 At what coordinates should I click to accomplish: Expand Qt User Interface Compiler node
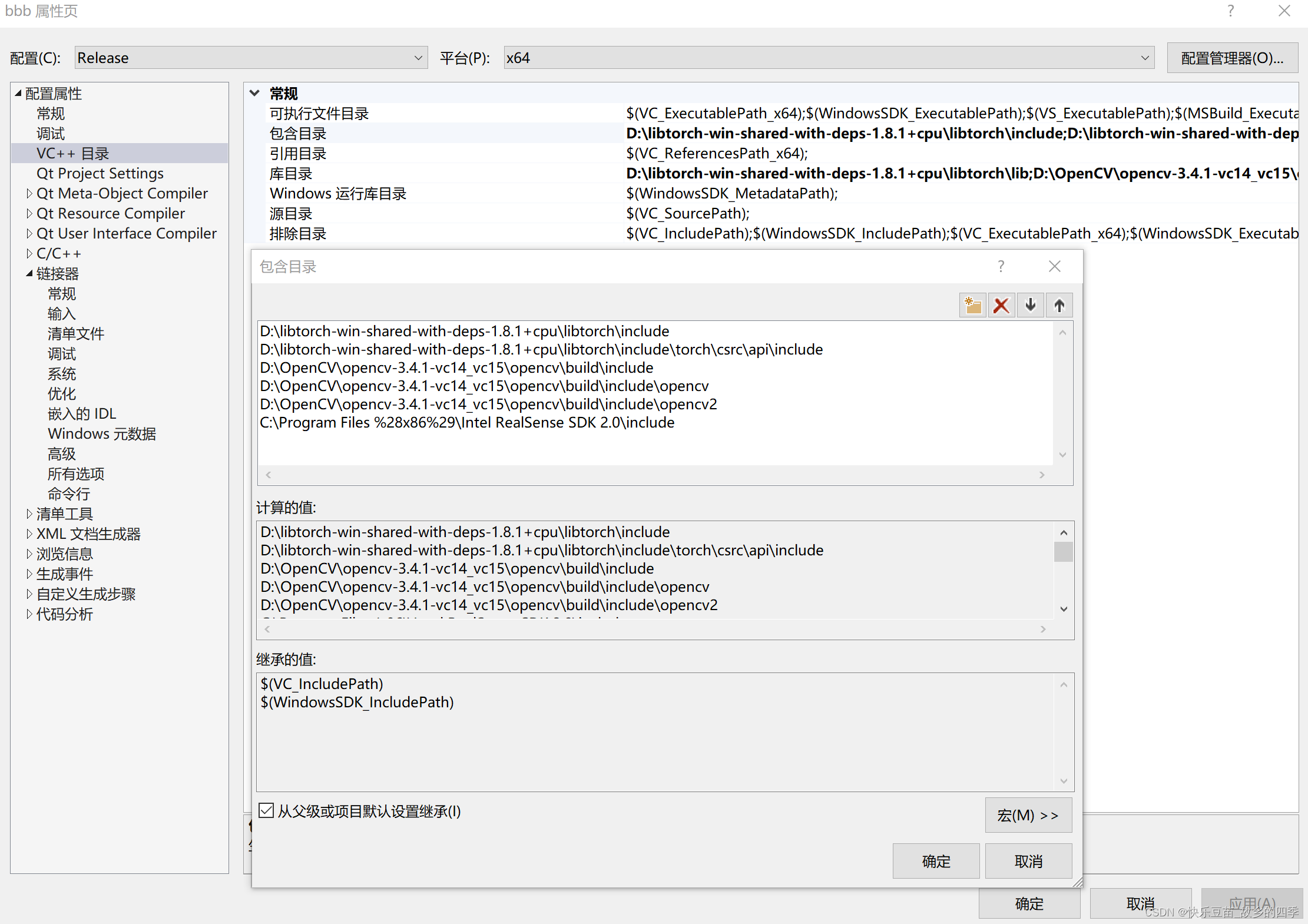pos(29,233)
